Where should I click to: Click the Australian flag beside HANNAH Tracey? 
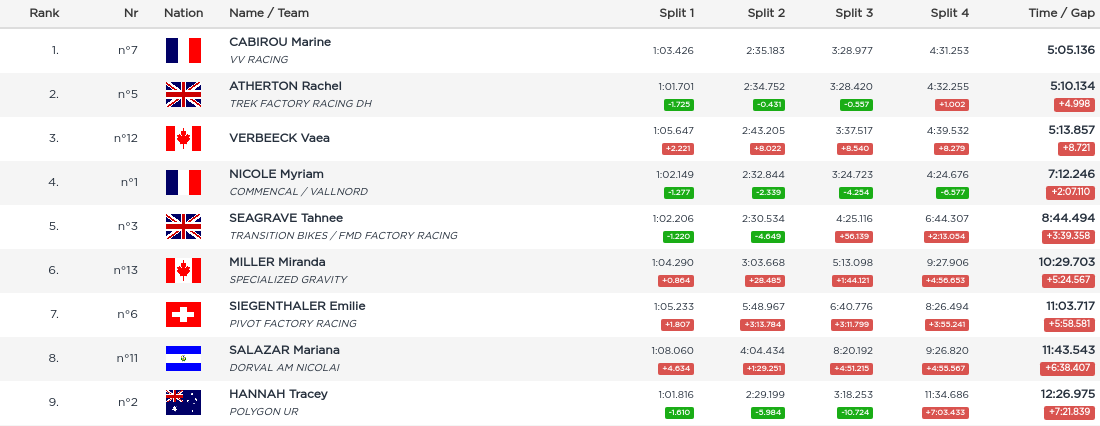pyautogui.click(x=183, y=402)
